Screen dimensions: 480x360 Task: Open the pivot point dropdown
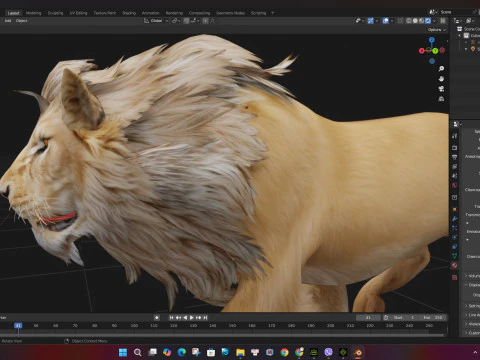[x=176, y=21]
